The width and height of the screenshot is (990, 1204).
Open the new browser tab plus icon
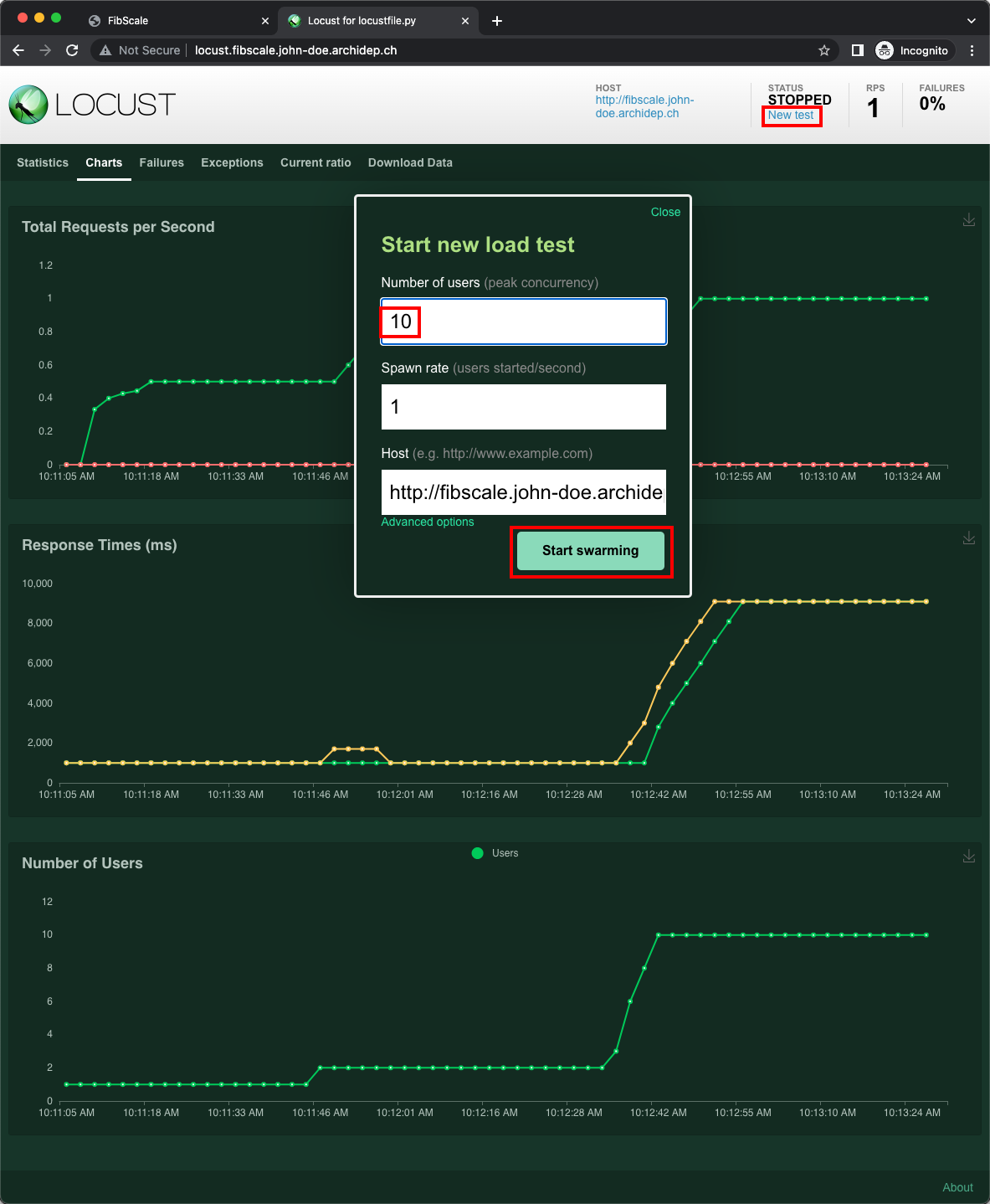[x=497, y=21]
